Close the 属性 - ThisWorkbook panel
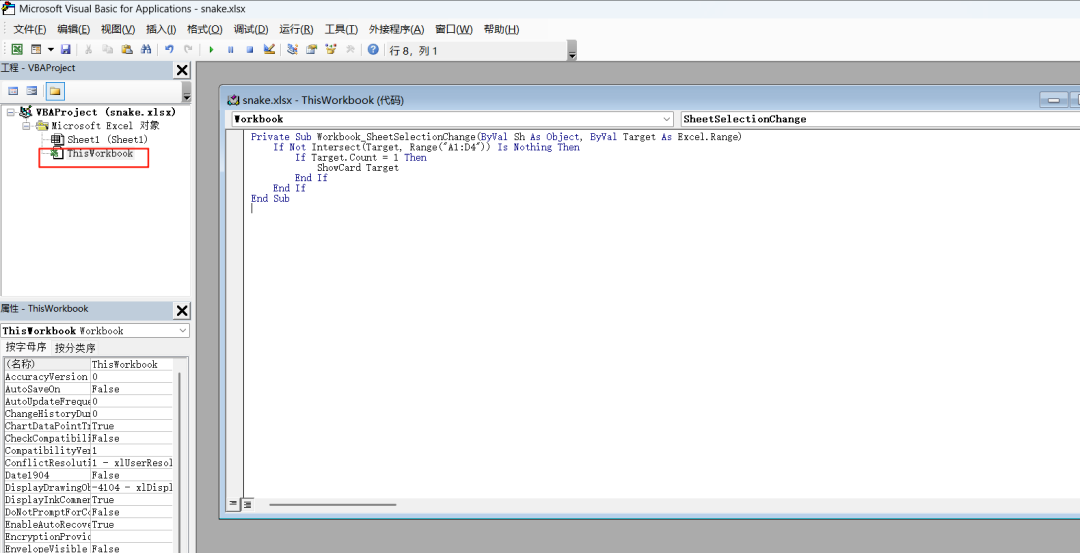 tap(182, 311)
